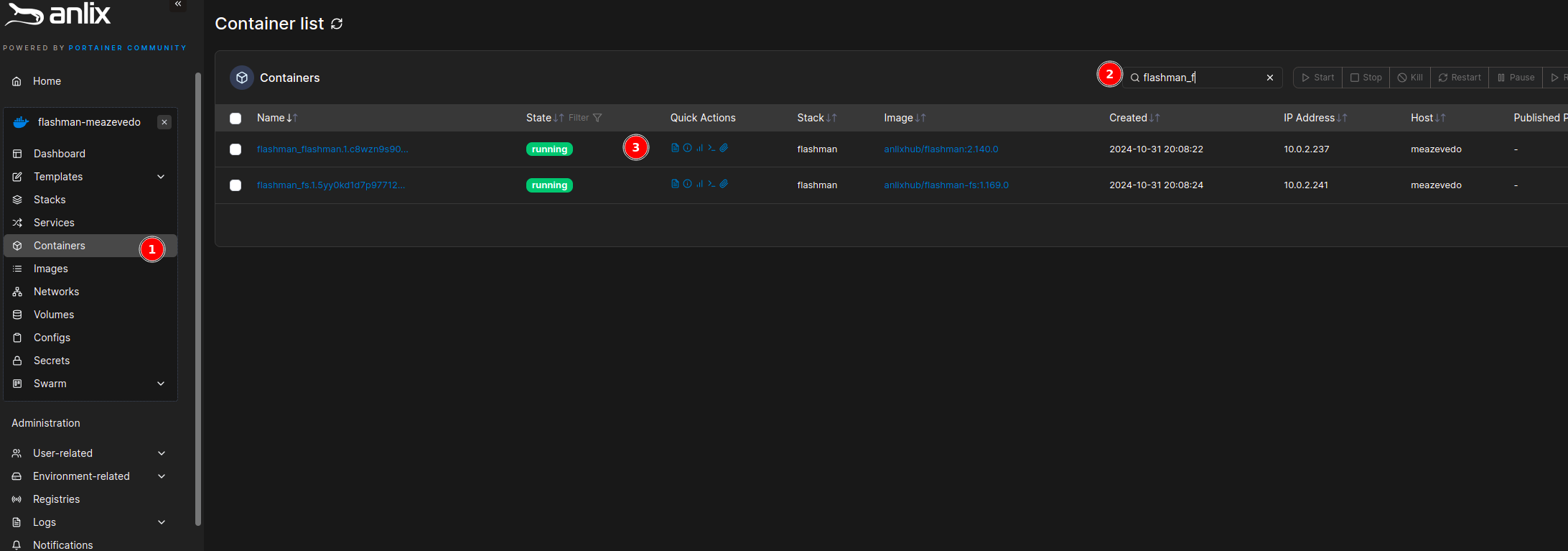The width and height of the screenshot is (1568, 551).
Task: Sort by IP Address column
Action: pos(1315,118)
